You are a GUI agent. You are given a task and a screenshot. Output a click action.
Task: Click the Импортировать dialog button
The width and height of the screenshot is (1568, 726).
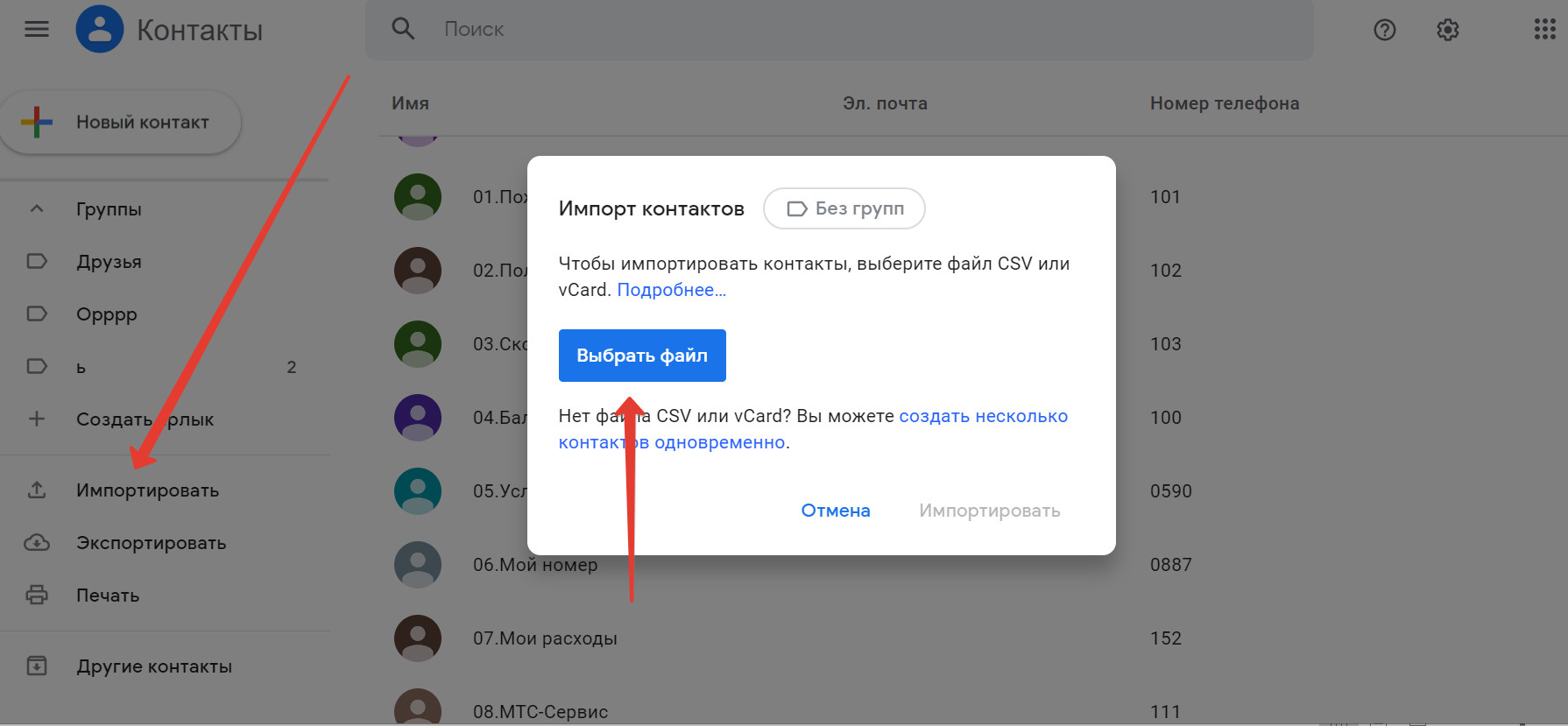[990, 511]
